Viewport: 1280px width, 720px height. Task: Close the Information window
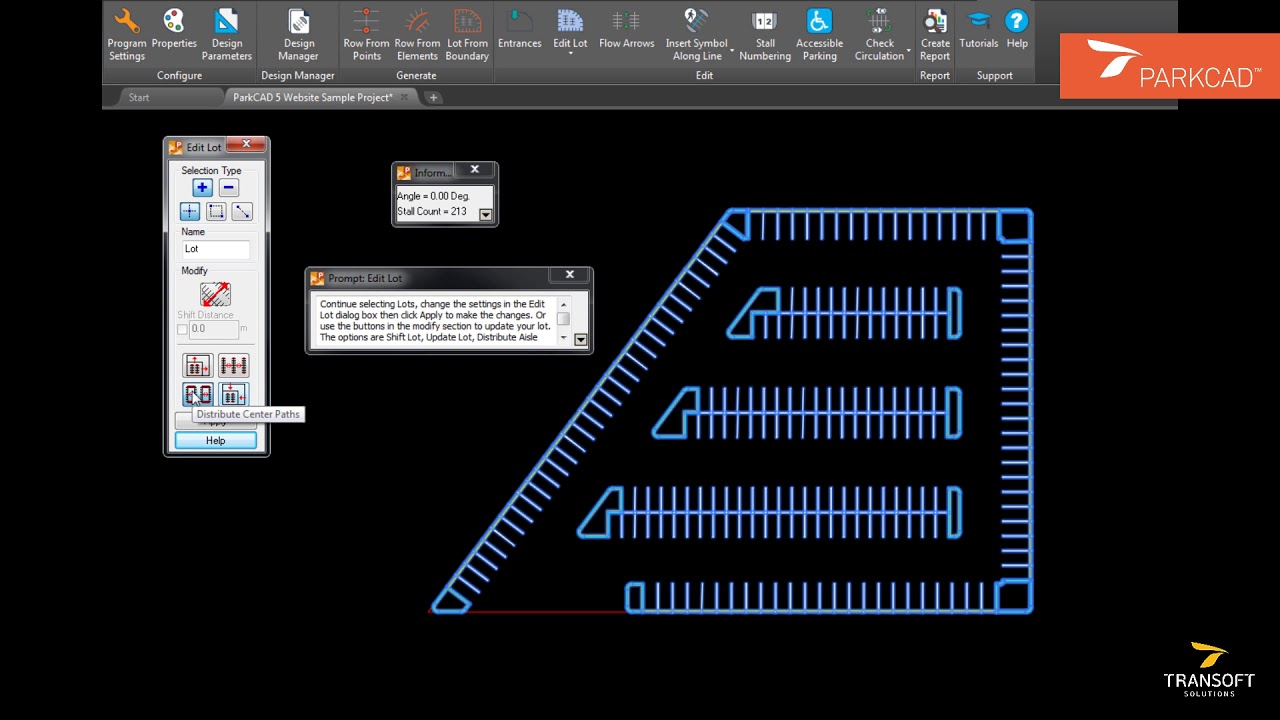point(475,170)
